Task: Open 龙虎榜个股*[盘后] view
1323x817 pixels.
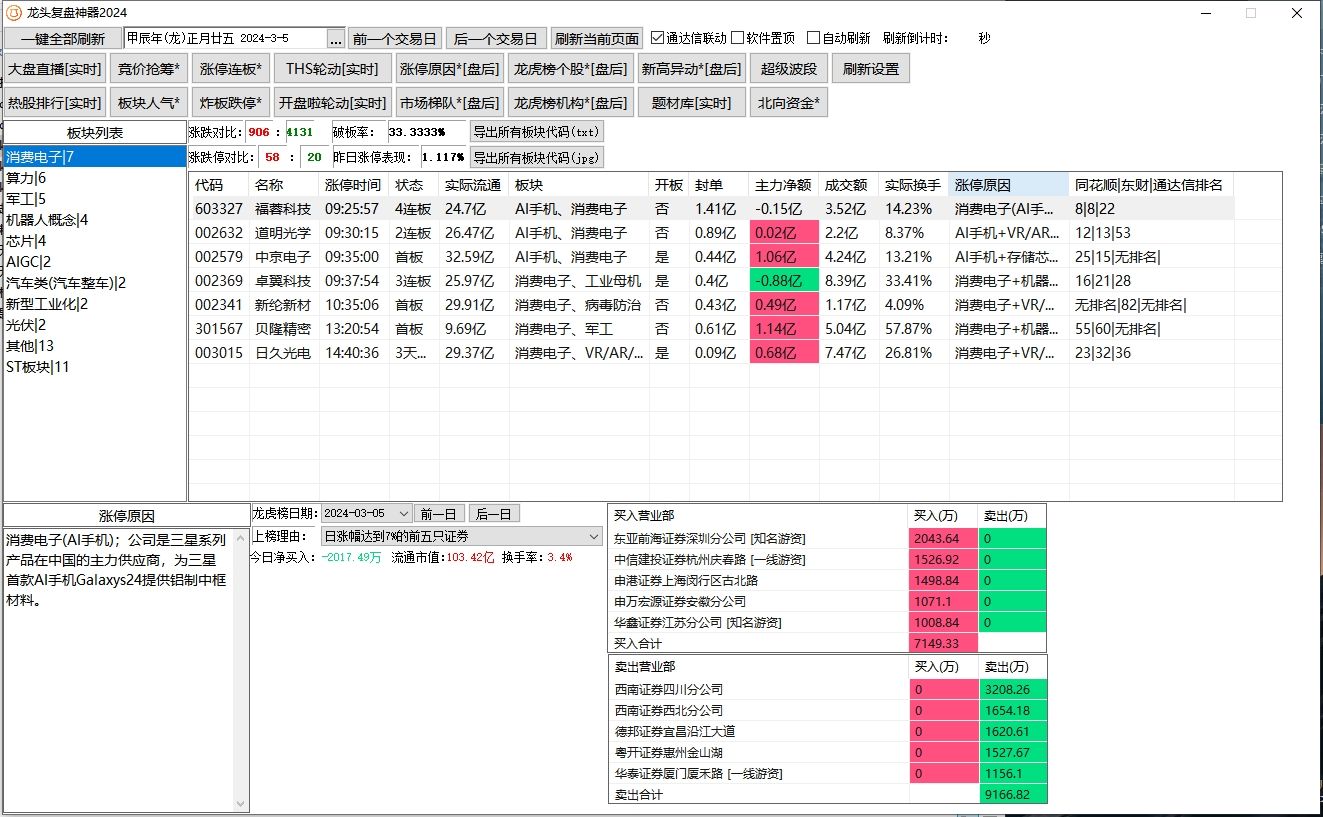Action: [x=571, y=69]
